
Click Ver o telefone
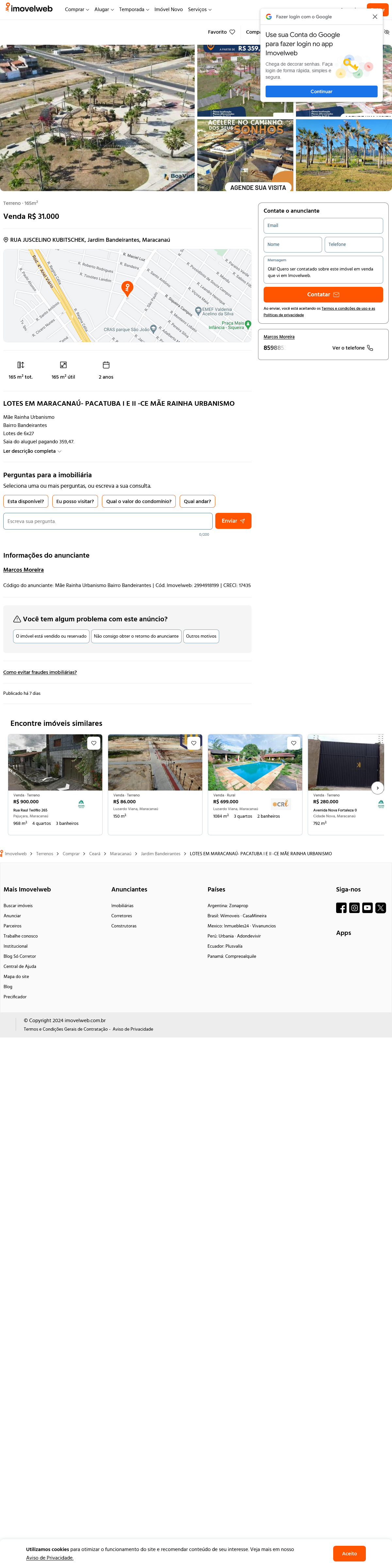(352, 348)
